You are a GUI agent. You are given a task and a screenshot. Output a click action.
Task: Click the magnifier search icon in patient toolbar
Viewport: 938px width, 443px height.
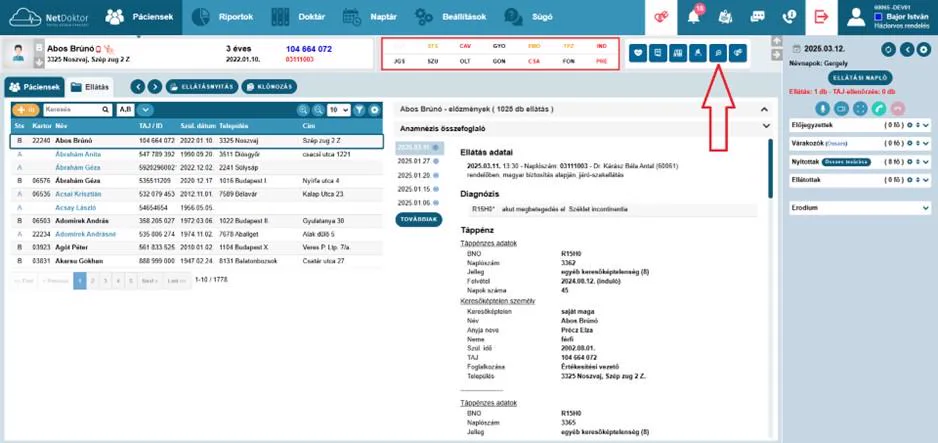point(717,53)
